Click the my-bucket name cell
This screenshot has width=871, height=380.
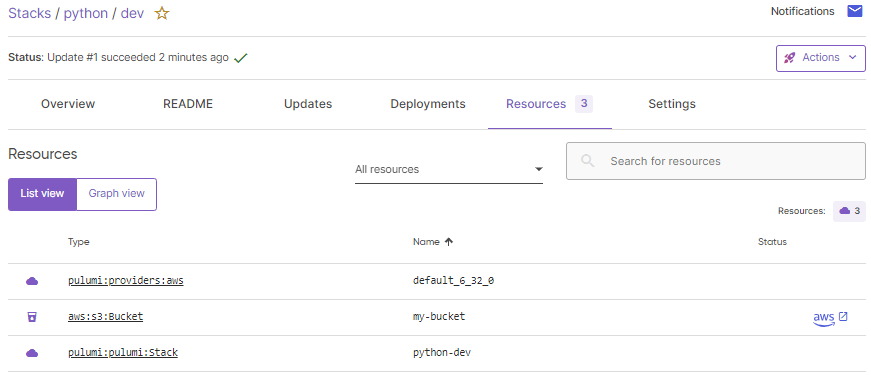pyautogui.click(x=439, y=317)
